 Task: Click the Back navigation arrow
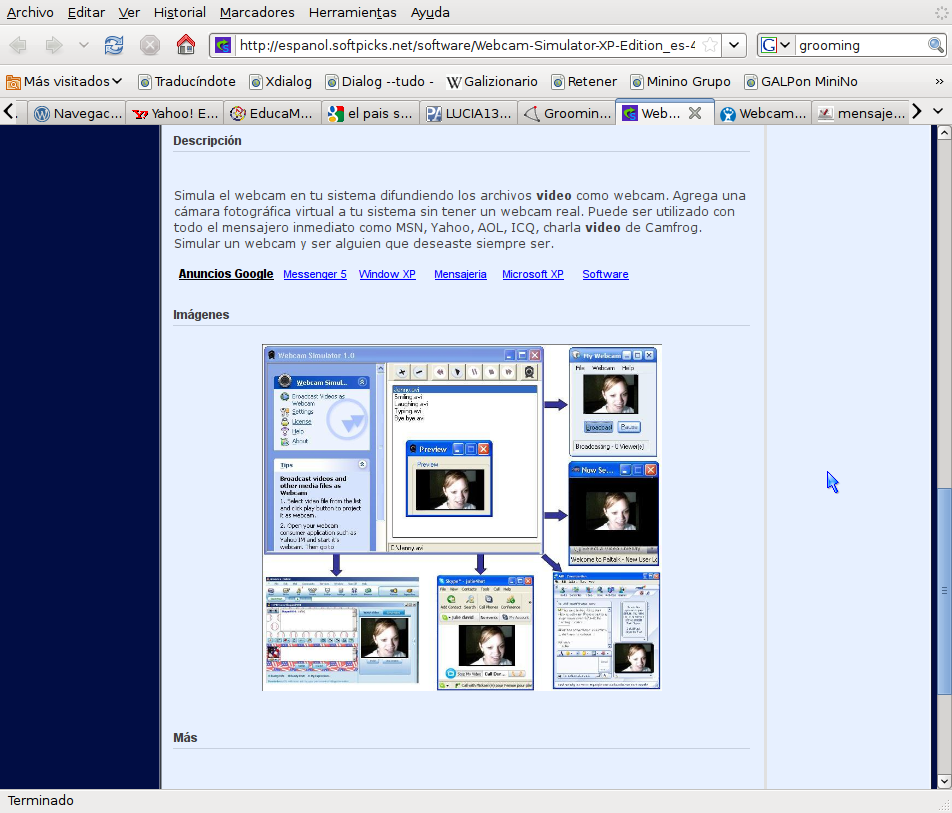pyautogui.click(x=18, y=45)
